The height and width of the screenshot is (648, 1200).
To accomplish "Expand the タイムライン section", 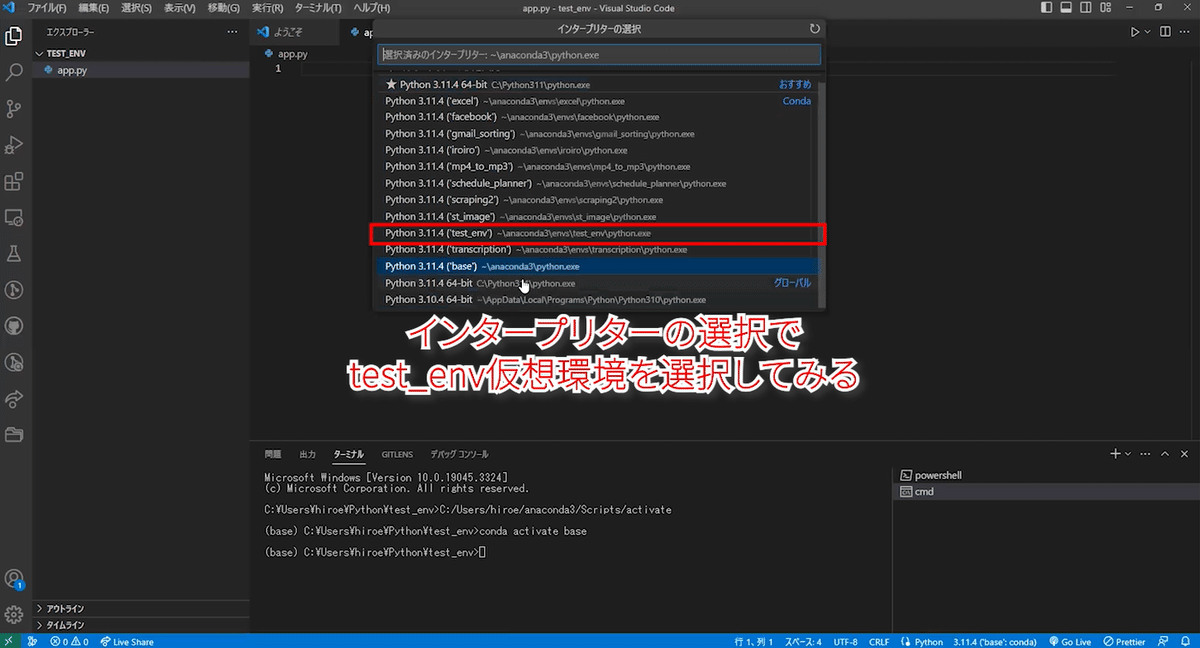I will click(x=140, y=624).
